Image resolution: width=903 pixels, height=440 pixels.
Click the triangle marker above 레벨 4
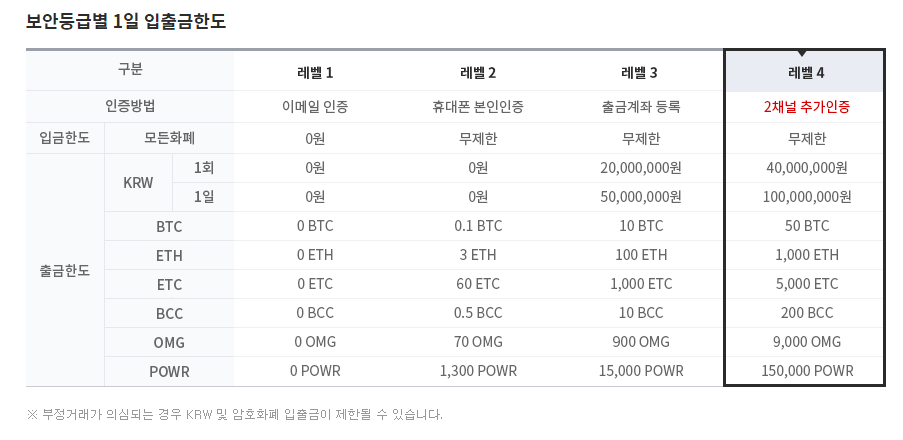802,53
